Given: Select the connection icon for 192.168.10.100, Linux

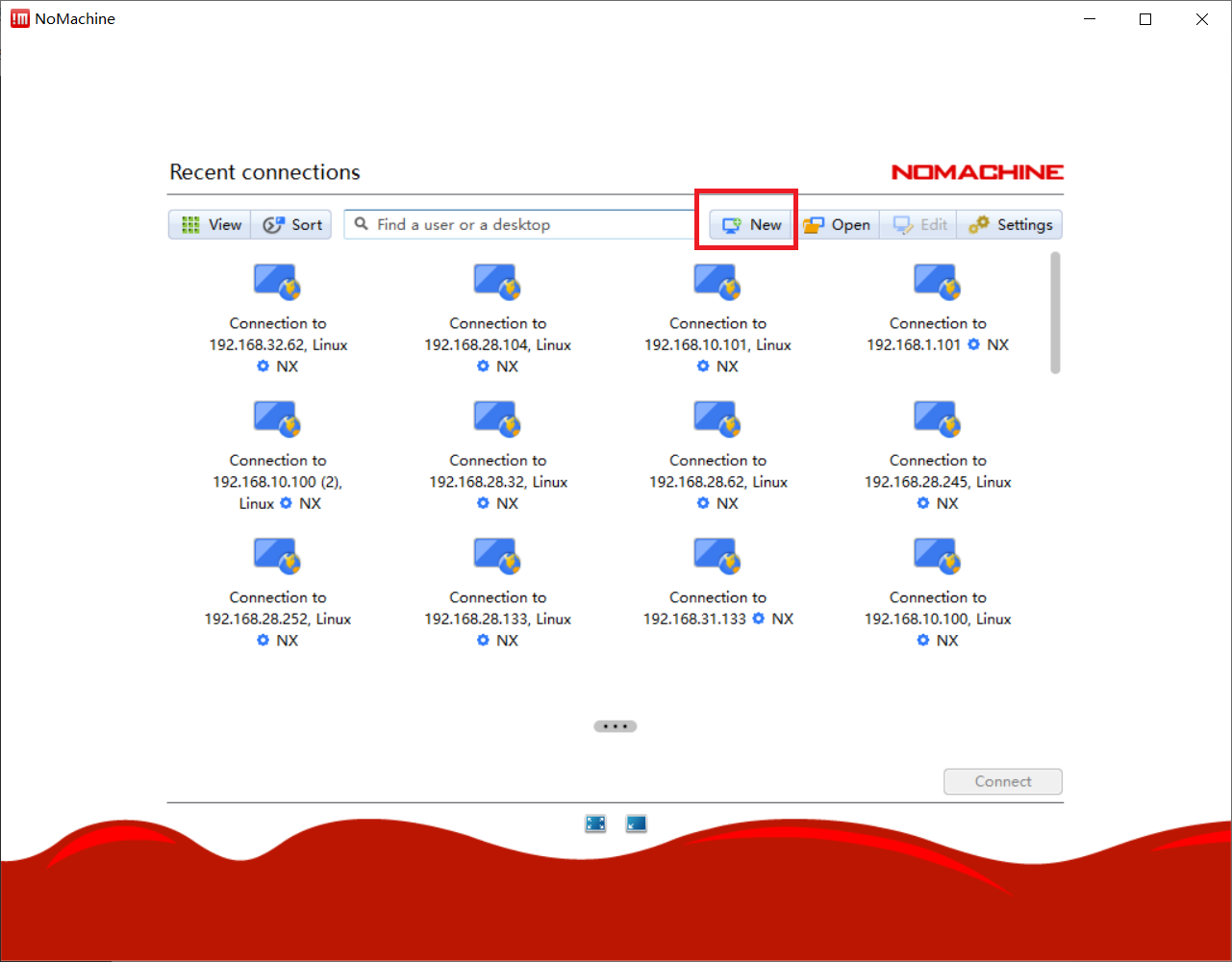Looking at the screenshot, I should pyautogui.click(x=938, y=557).
